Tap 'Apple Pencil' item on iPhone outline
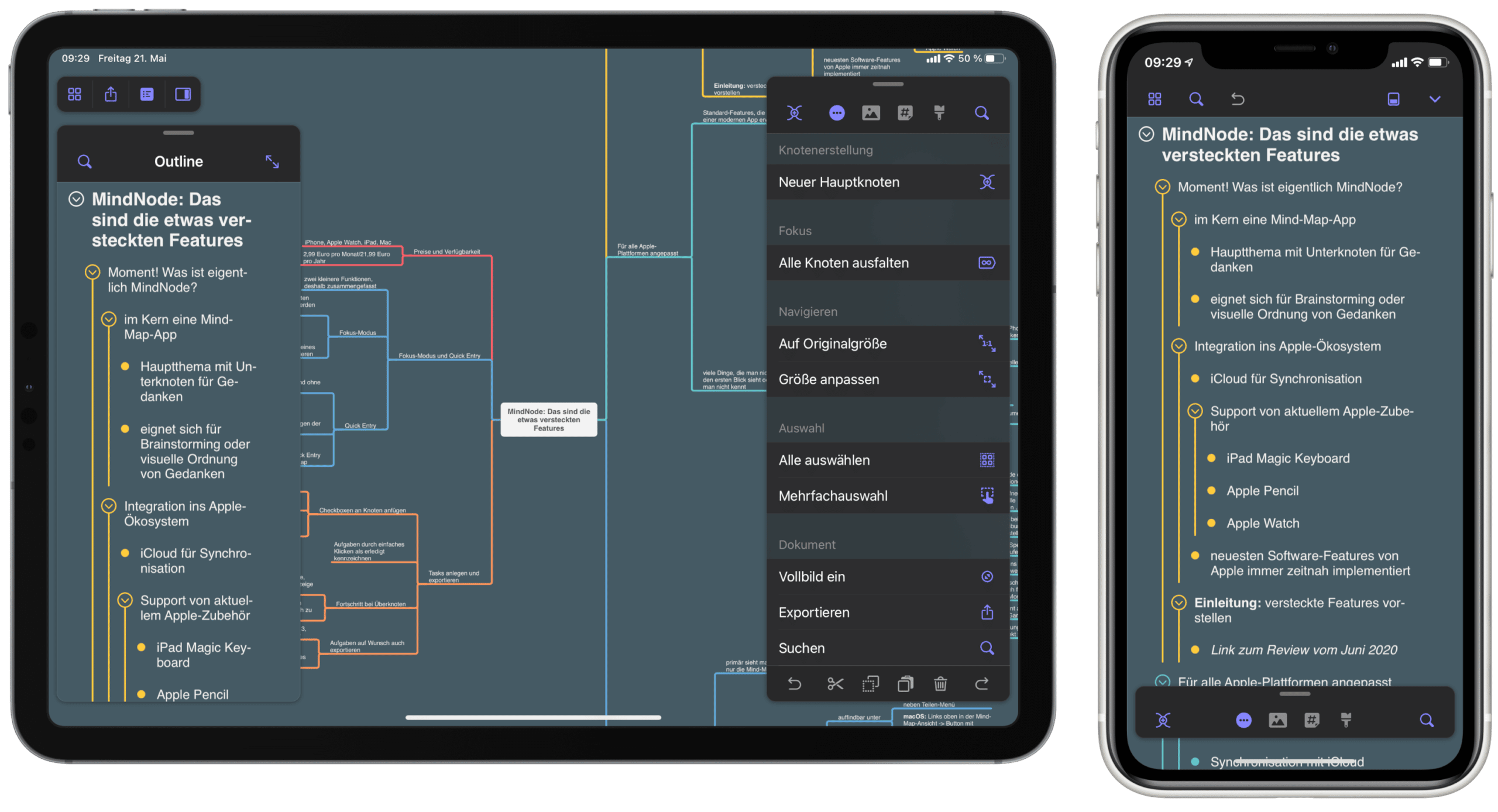 tap(1262, 491)
